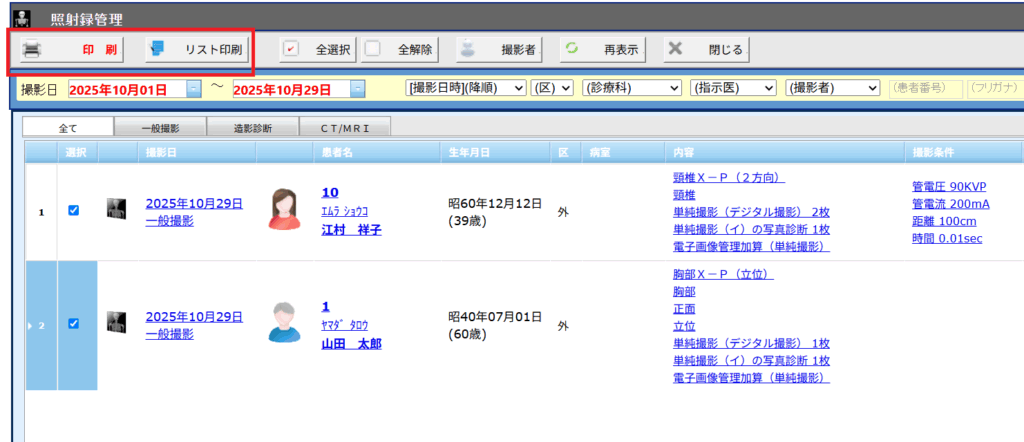Uncheck the selection checkbox for row 1
This screenshot has width=1024, height=442.
[73, 210]
